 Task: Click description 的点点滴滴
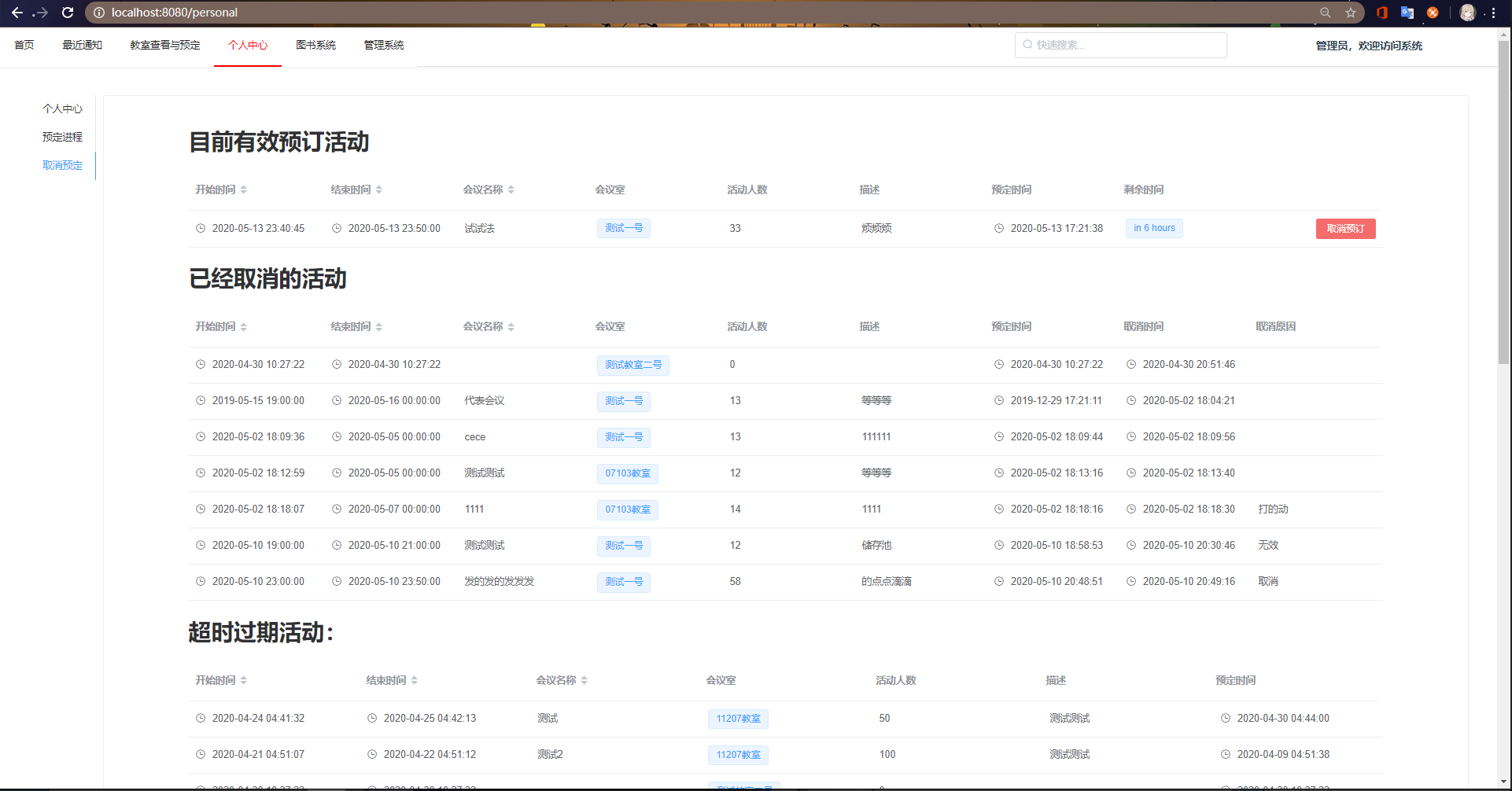point(887,582)
